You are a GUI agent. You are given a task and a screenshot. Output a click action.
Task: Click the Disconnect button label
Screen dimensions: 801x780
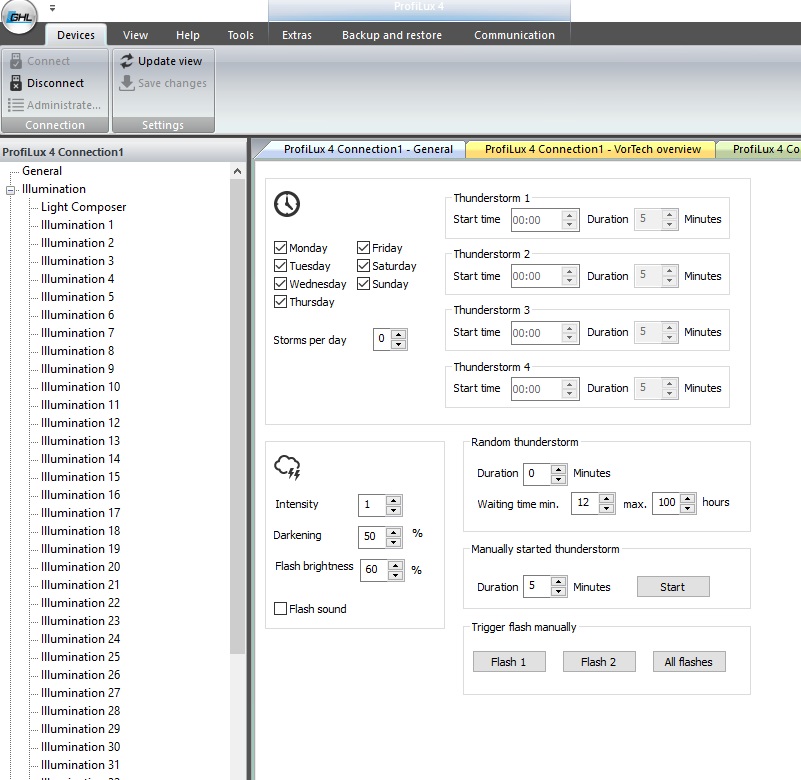[x=55, y=83]
